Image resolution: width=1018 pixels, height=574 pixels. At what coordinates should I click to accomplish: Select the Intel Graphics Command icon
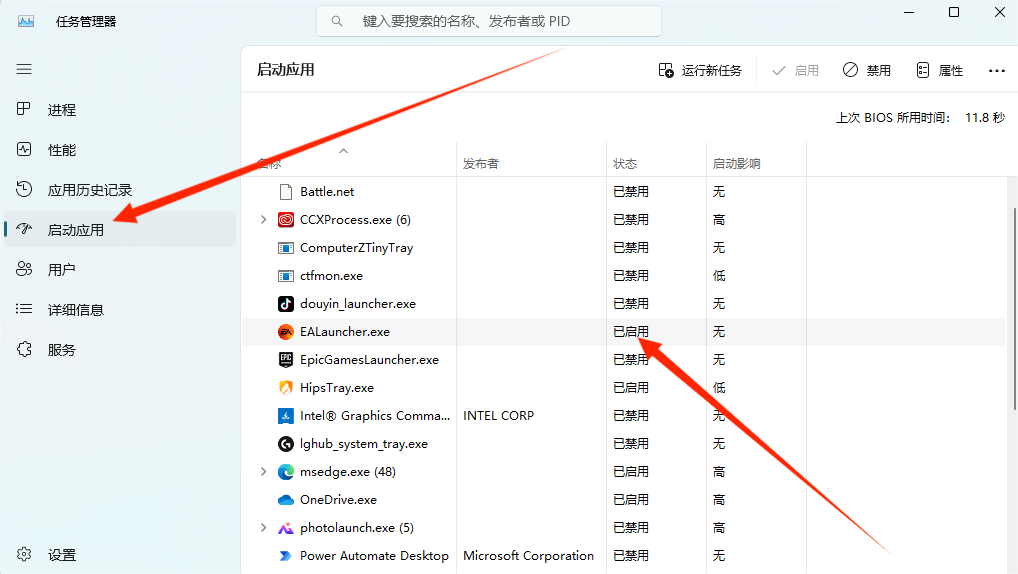(286, 416)
